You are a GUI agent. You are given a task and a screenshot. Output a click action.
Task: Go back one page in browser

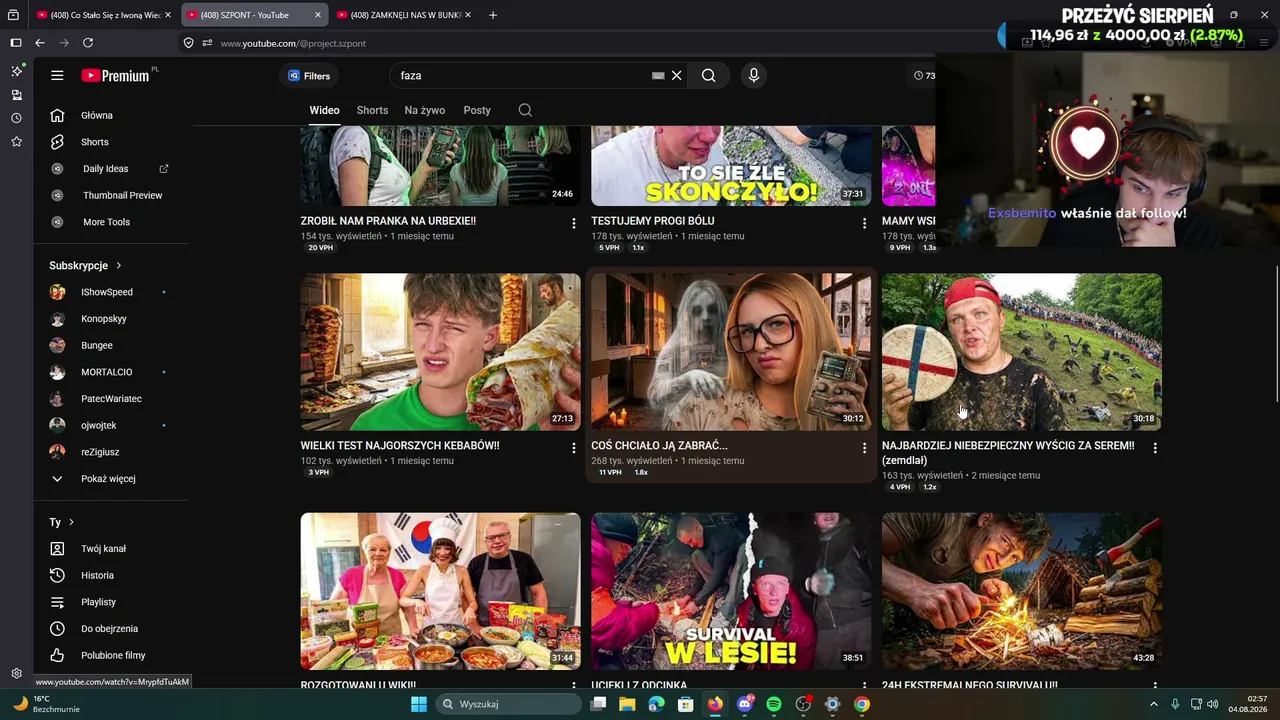coord(40,43)
